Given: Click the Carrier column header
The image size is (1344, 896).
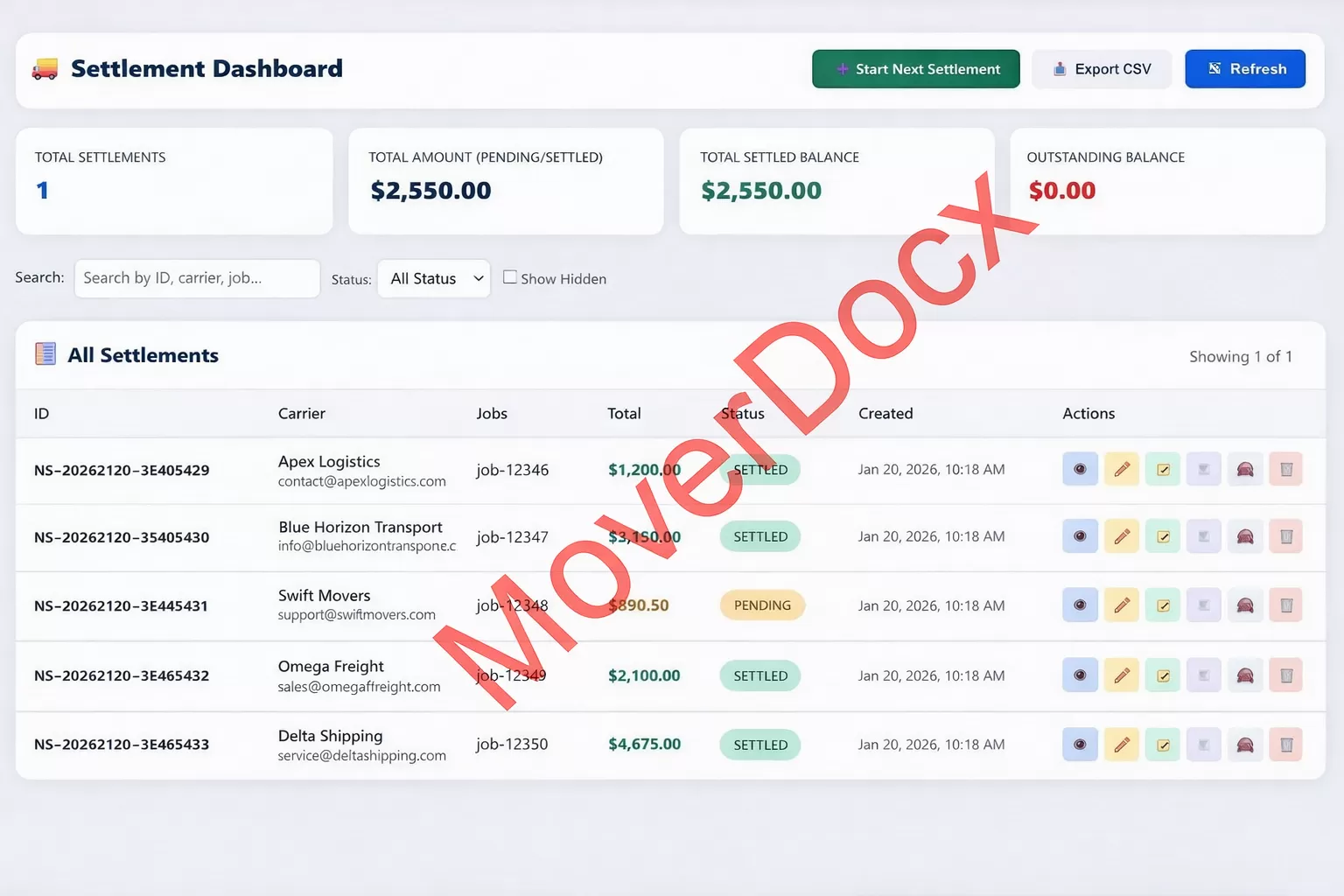Looking at the screenshot, I should (301, 414).
